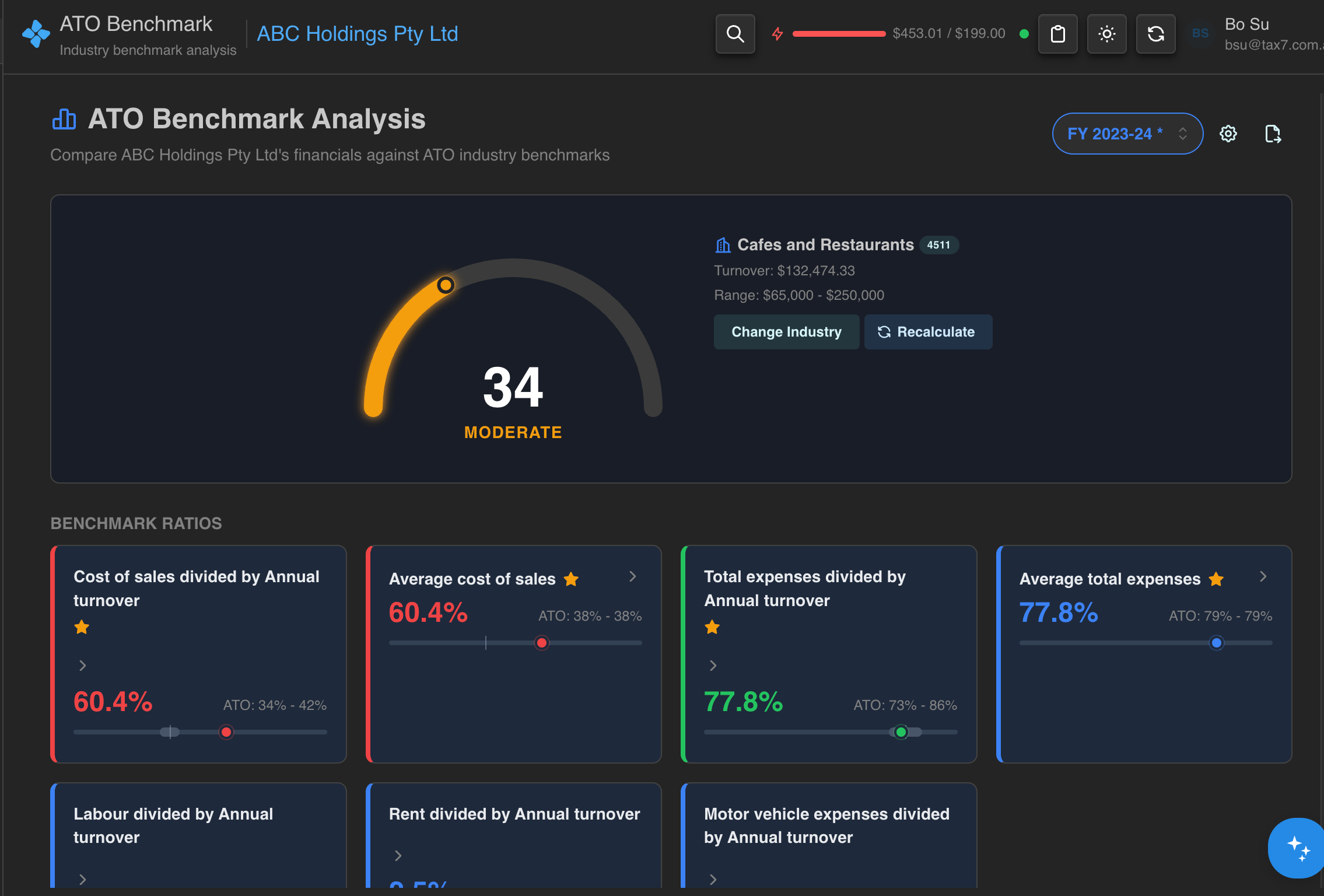Click the star on Cost of sales card
1324x896 pixels.
(x=82, y=627)
